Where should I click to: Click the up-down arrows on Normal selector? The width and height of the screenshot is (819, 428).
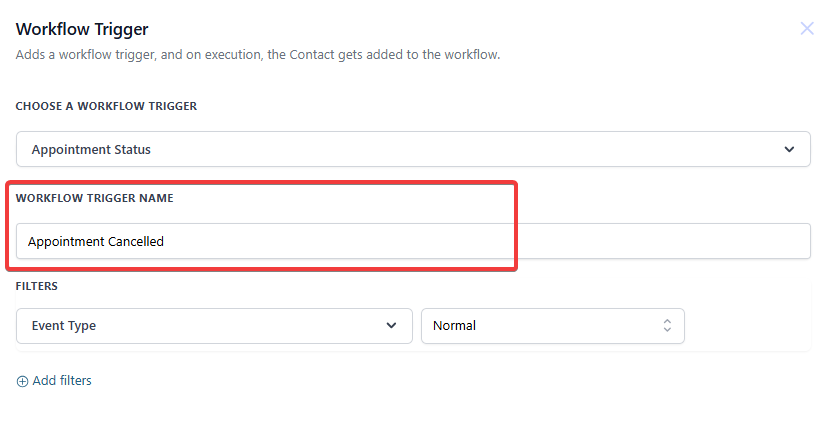(667, 326)
